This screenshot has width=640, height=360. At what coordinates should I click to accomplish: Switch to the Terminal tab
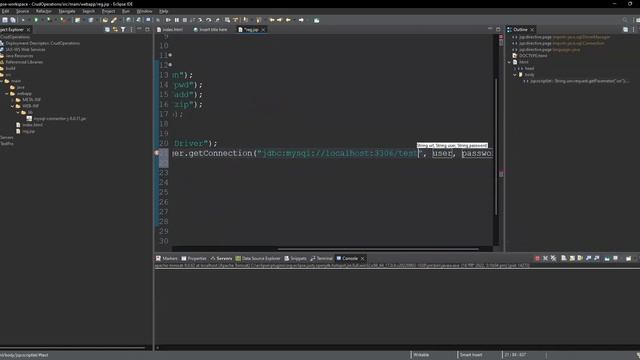[322, 258]
